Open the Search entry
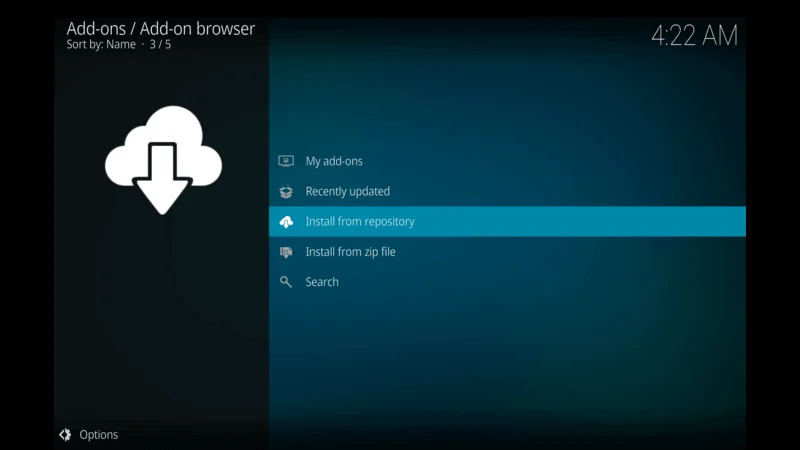This screenshot has height=450, width=800. [x=507, y=282]
